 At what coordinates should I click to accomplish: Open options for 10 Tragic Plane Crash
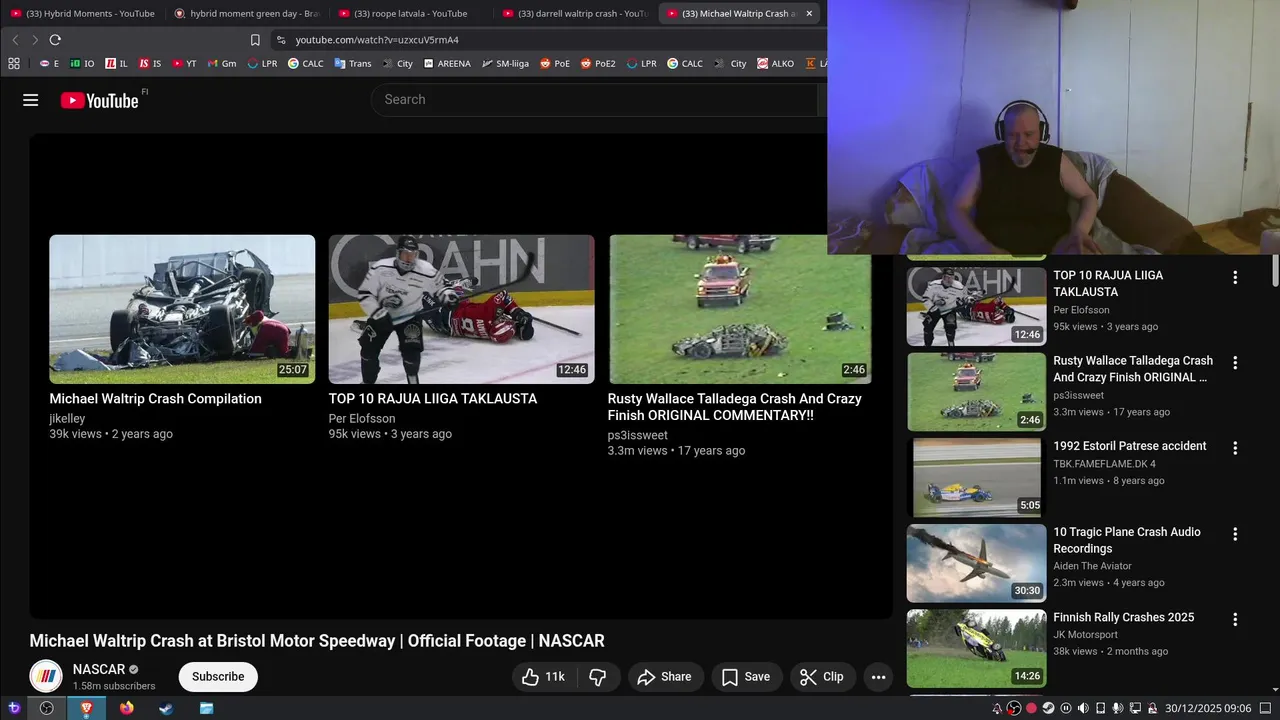(x=1235, y=534)
